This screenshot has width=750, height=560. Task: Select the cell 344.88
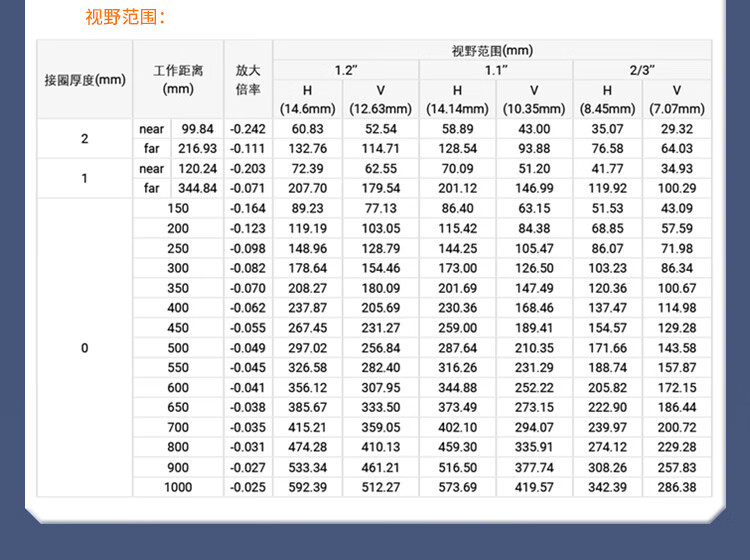pyautogui.click(x=457, y=388)
